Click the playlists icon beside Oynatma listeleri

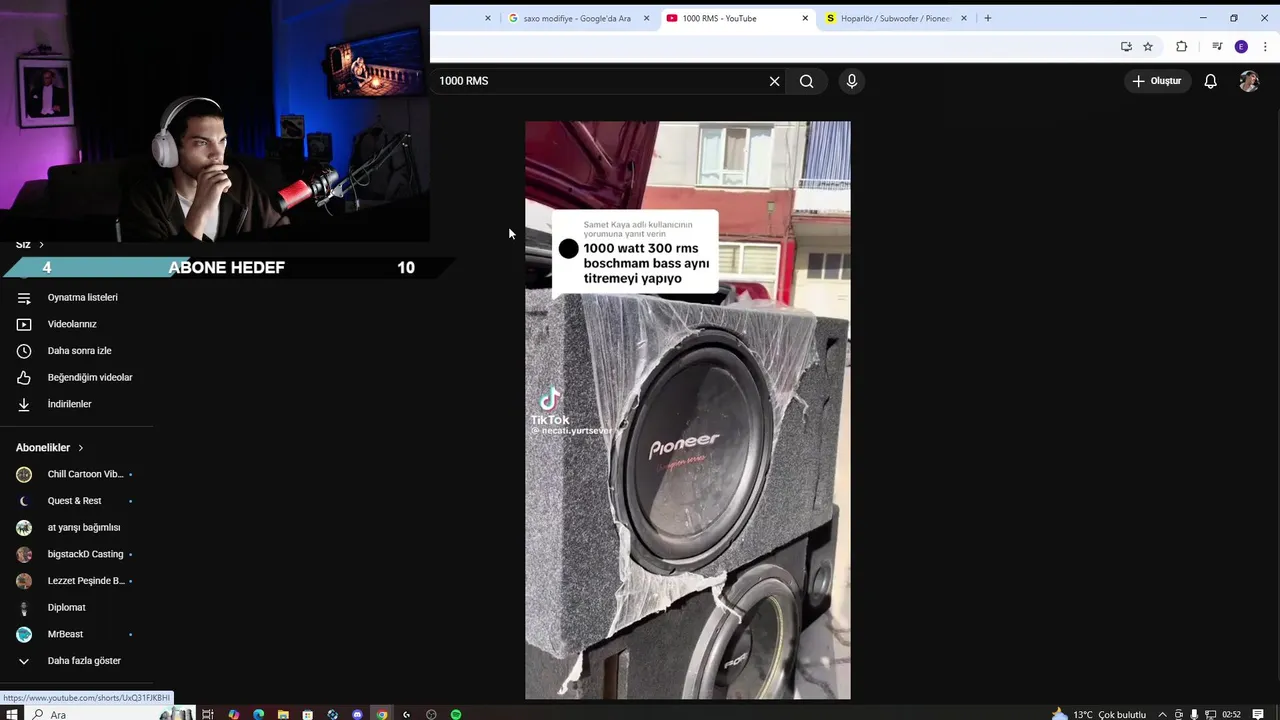click(24, 298)
